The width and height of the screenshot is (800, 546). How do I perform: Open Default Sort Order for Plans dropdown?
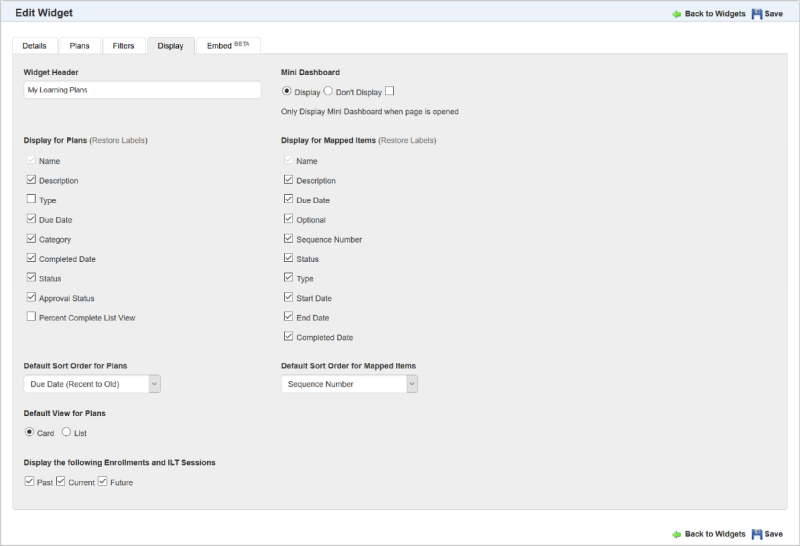click(x=92, y=384)
